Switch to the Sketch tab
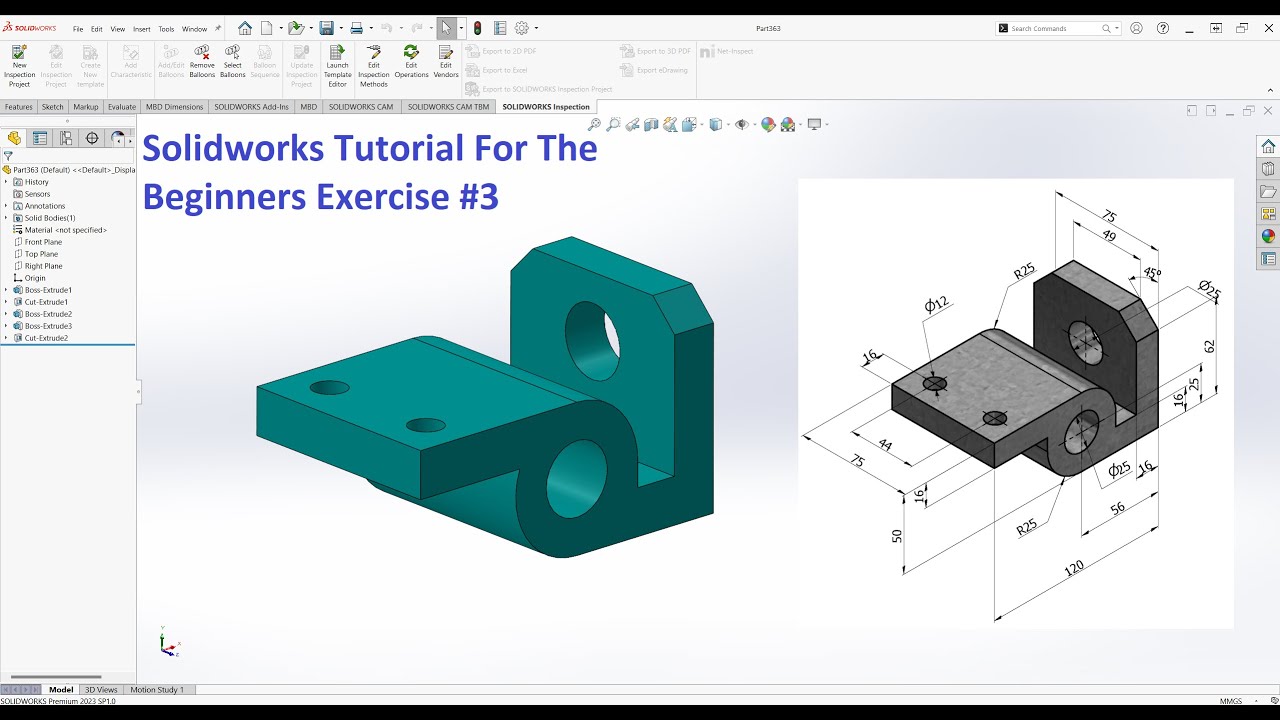The image size is (1280, 720). 53,107
